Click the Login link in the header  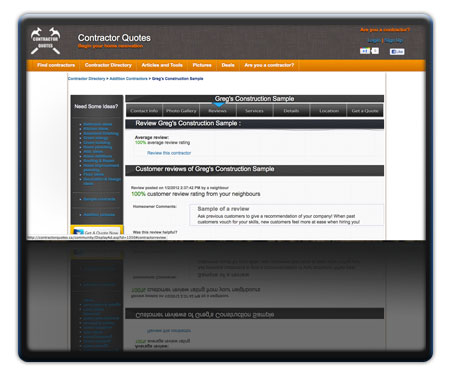tap(374, 40)
